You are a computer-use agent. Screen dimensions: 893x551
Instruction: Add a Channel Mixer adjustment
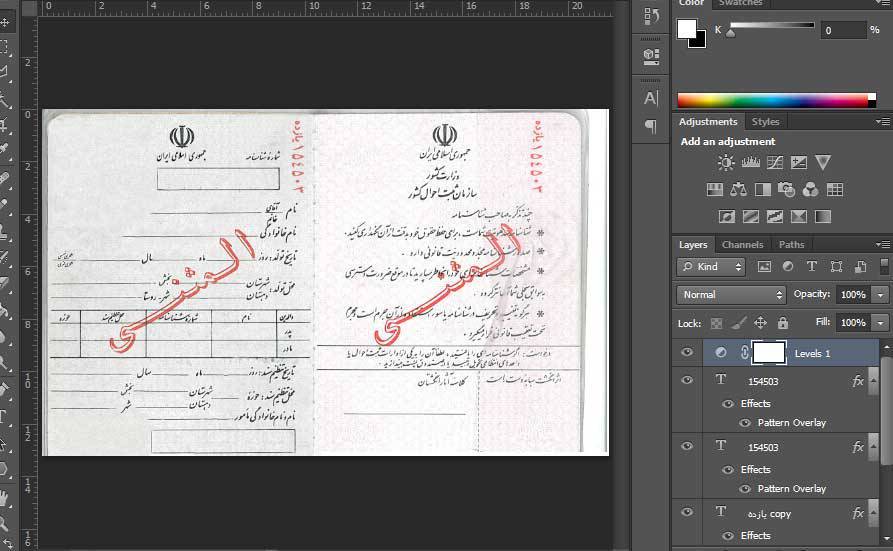pyautogui.click(x=810, y=190)
